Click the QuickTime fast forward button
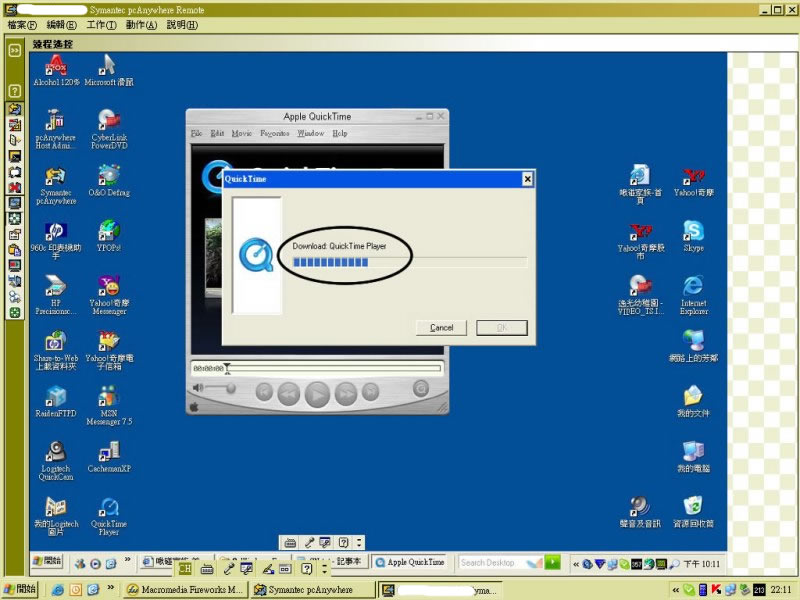The width and height of the screenshot is (800, 600). [x=346, y=394]
